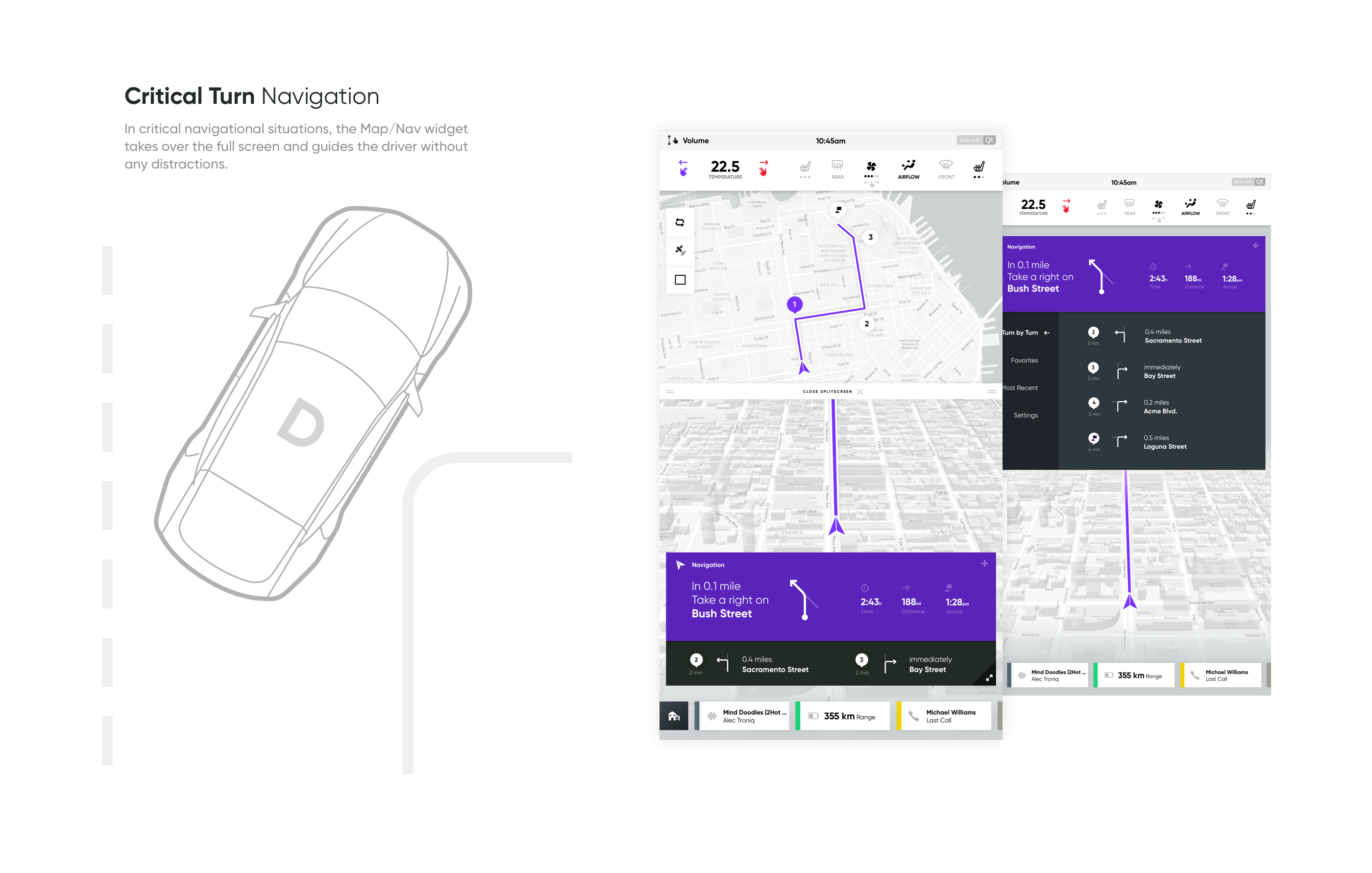
Task: Click the satellite view icon on the map
Action: [x=680, y=250]
